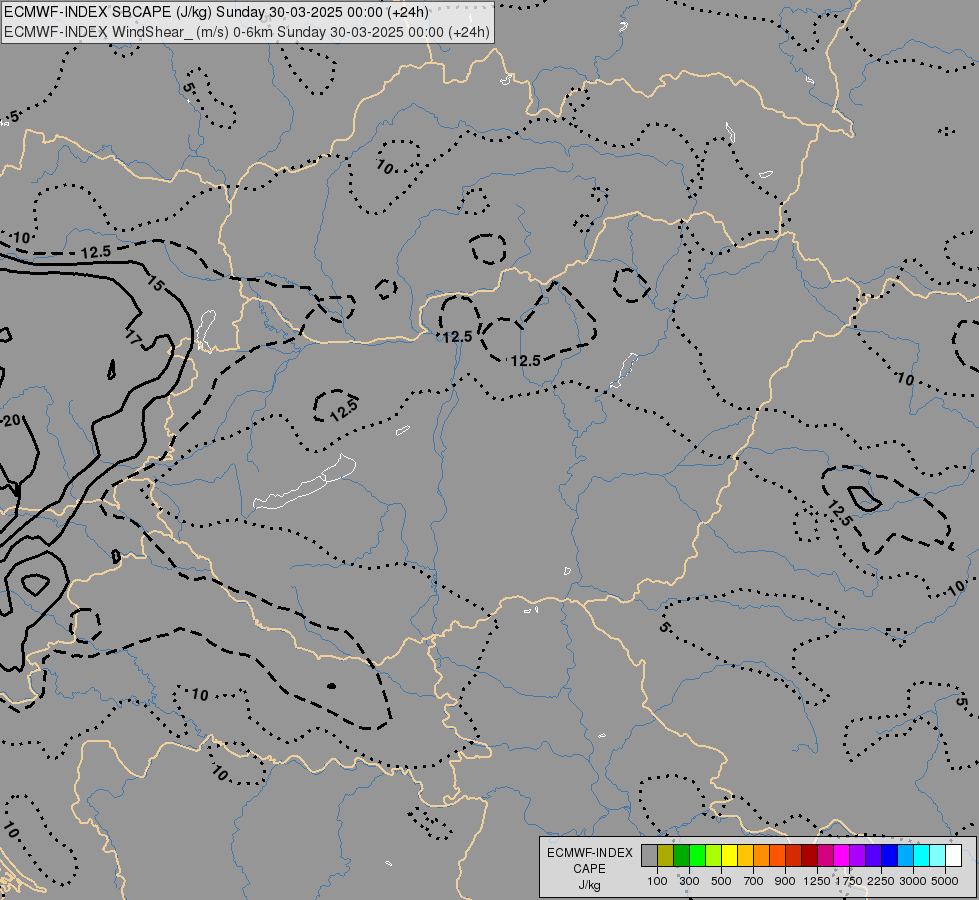Click the SBCAPE title line in the header
This screenshot has height=900, width=979.
pyautogui.click(x=217, y=12)
